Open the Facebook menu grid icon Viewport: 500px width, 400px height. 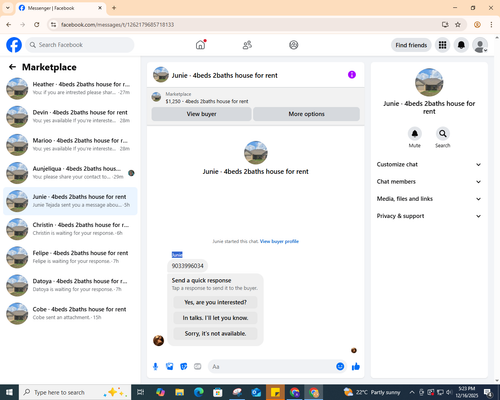[x=442, y=45]
